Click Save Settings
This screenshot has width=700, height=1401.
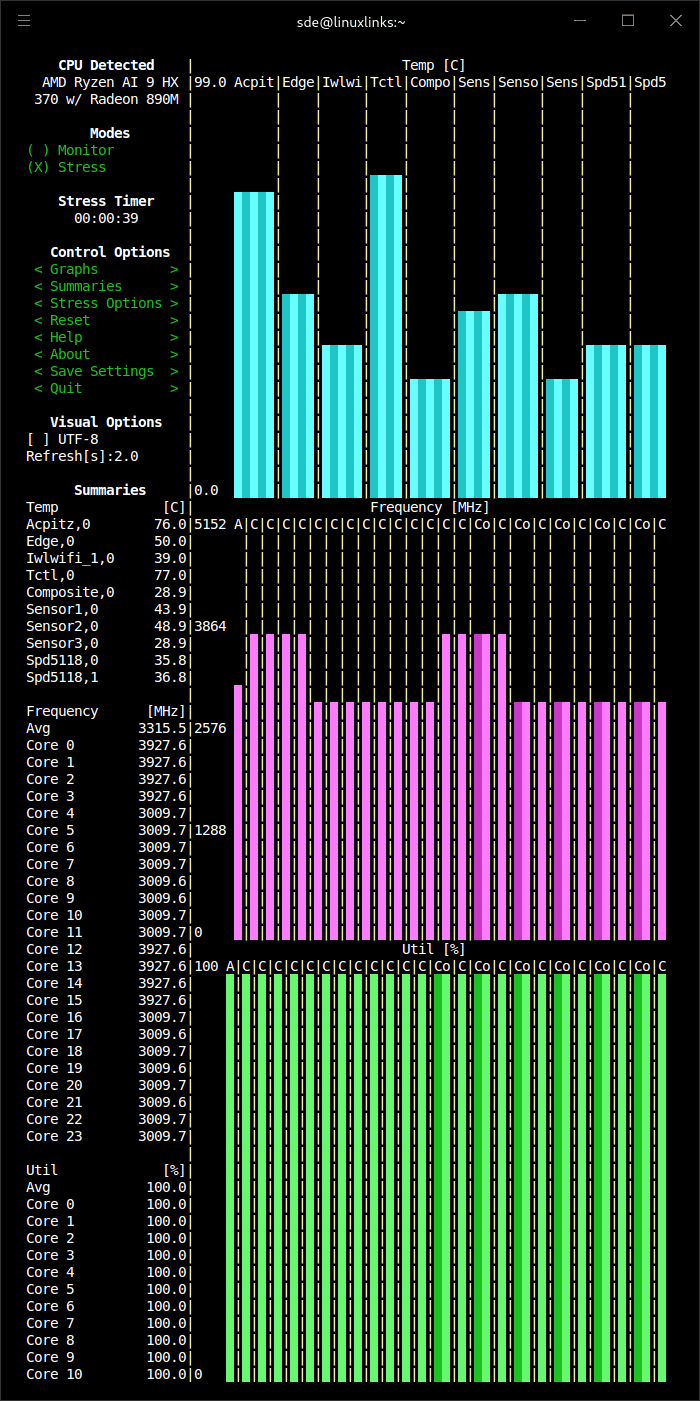click(102, 371)
